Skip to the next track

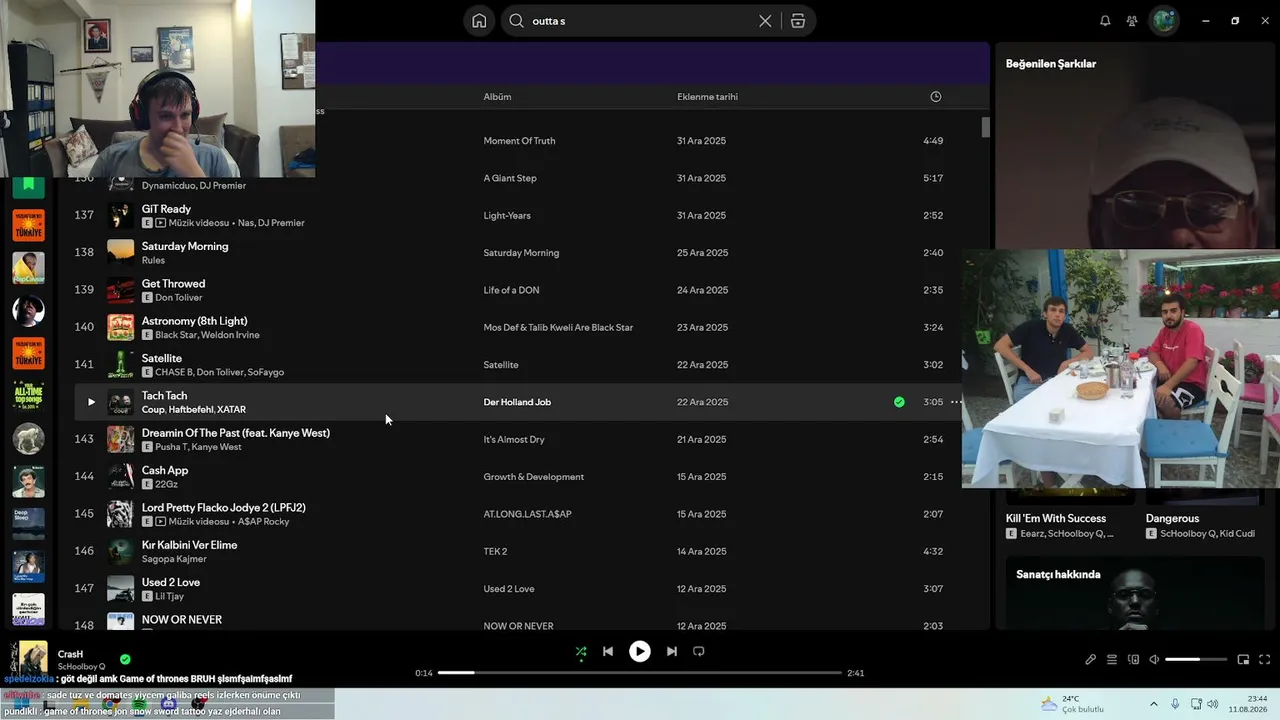(x=672, y=651)
